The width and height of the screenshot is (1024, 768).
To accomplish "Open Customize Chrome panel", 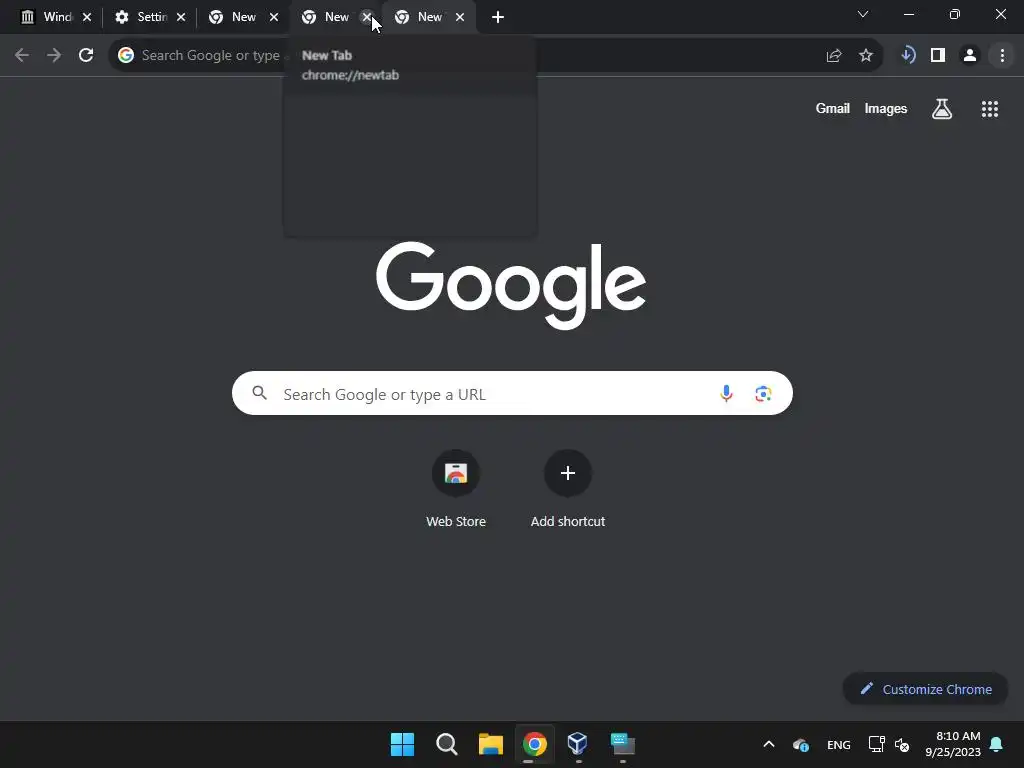I will click(925, 689).
